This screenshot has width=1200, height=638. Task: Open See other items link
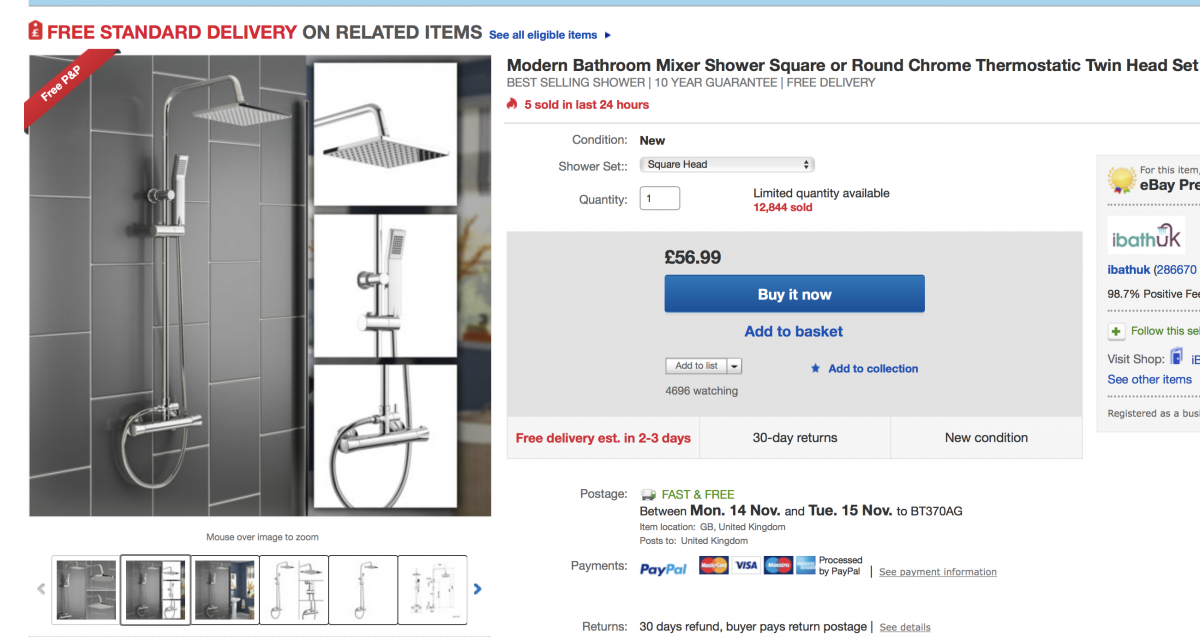(x=1149, y=379)
